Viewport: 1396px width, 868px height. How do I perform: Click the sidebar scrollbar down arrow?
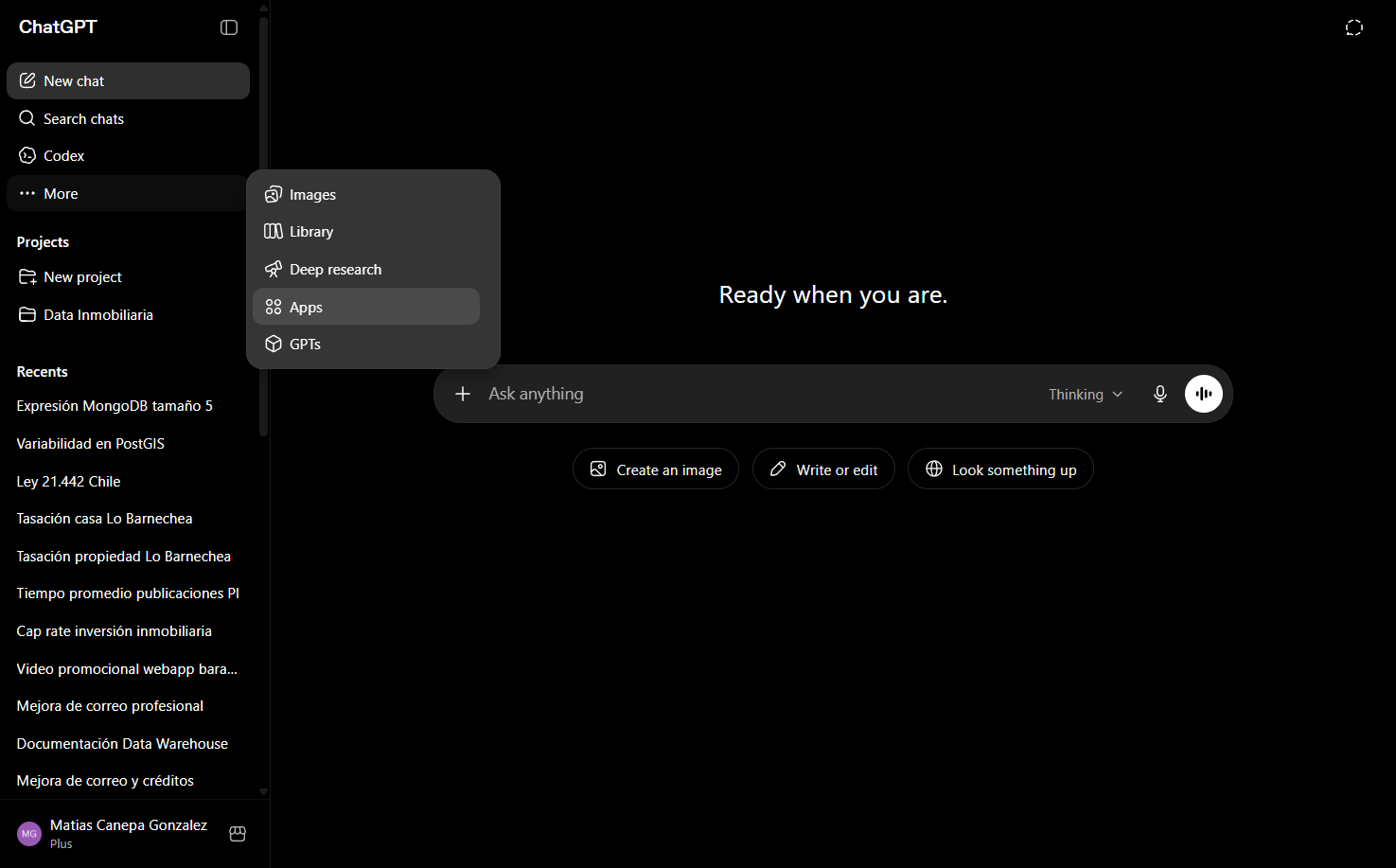(x=263, y=791)
